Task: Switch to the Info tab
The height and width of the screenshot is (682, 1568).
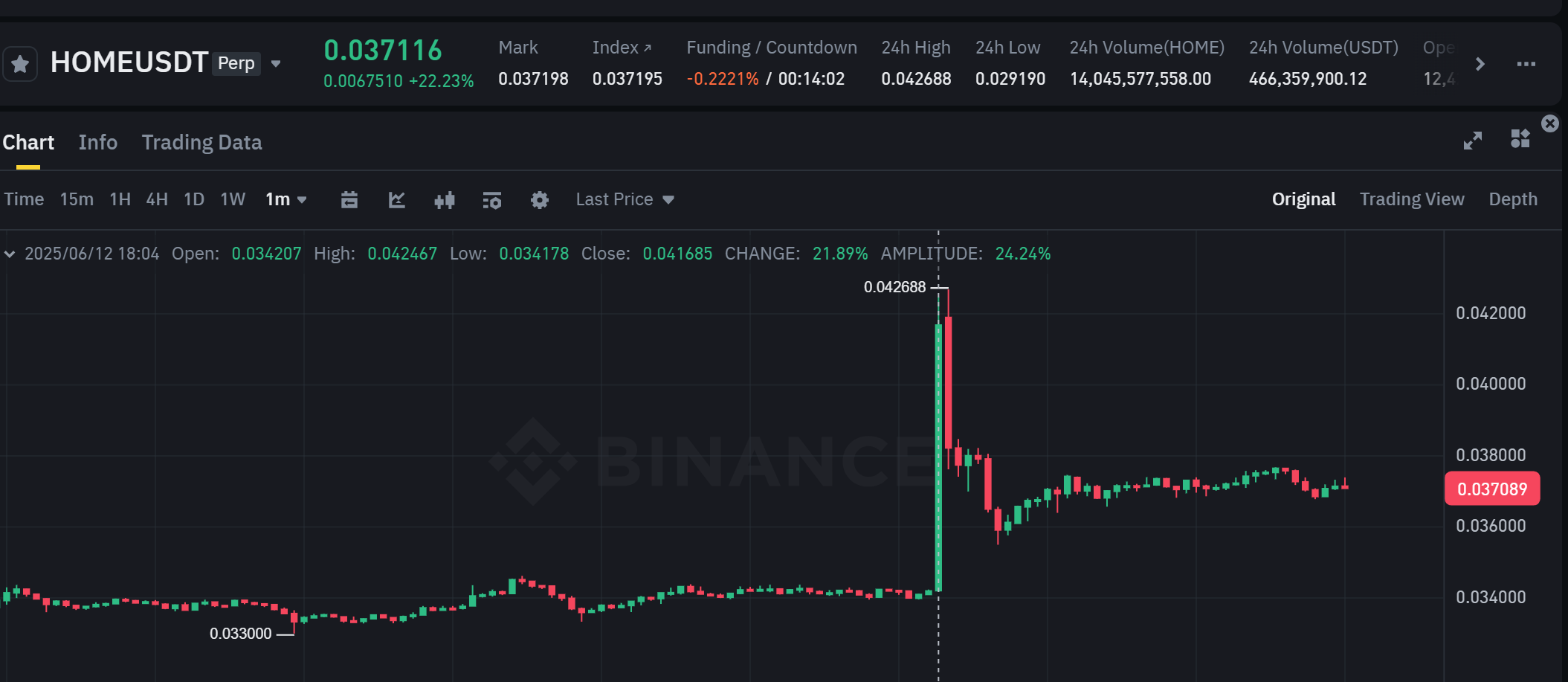Action: (98, 142)
